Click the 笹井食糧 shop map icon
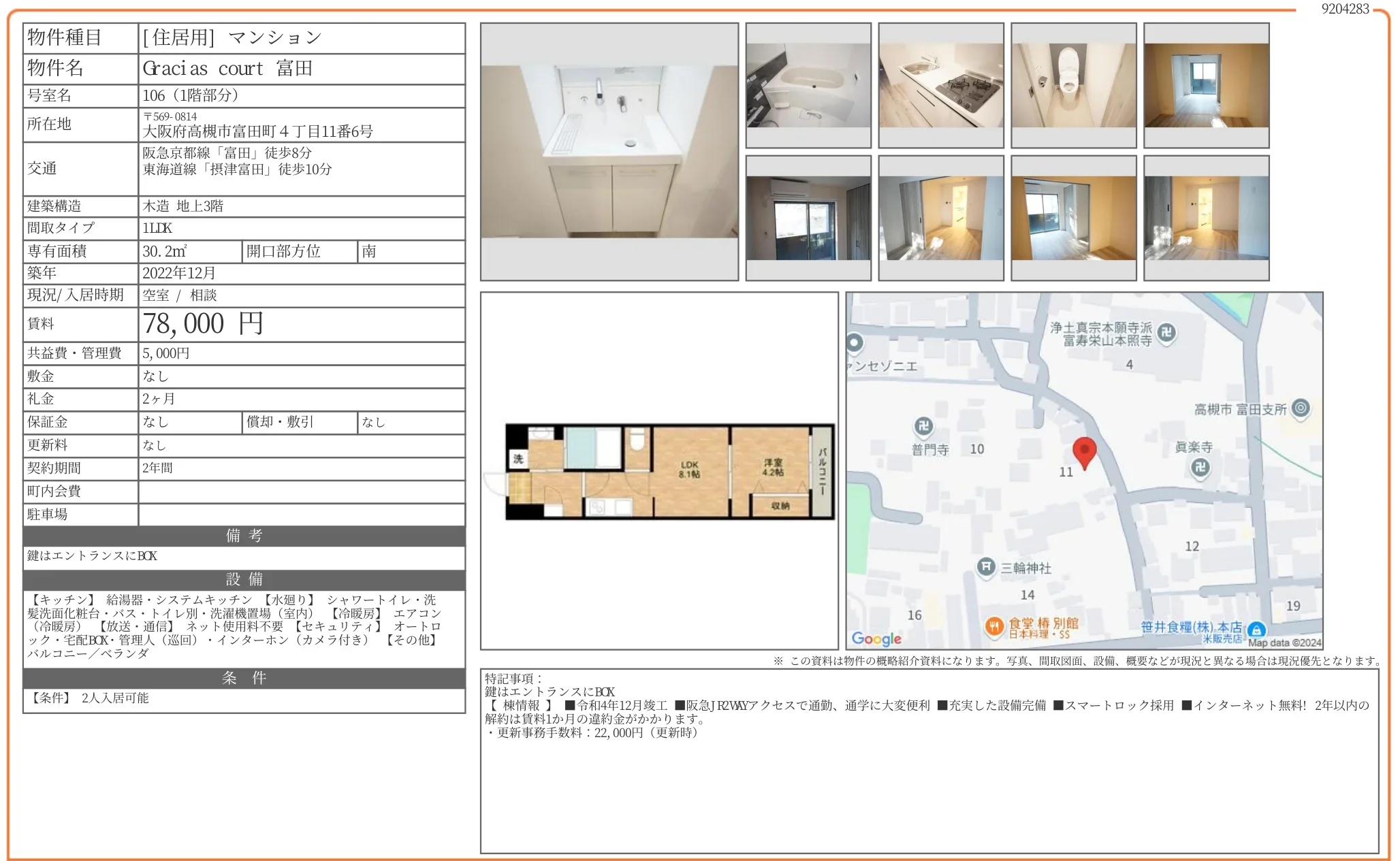This screenshot has width=1400, height=861. 1256,630
